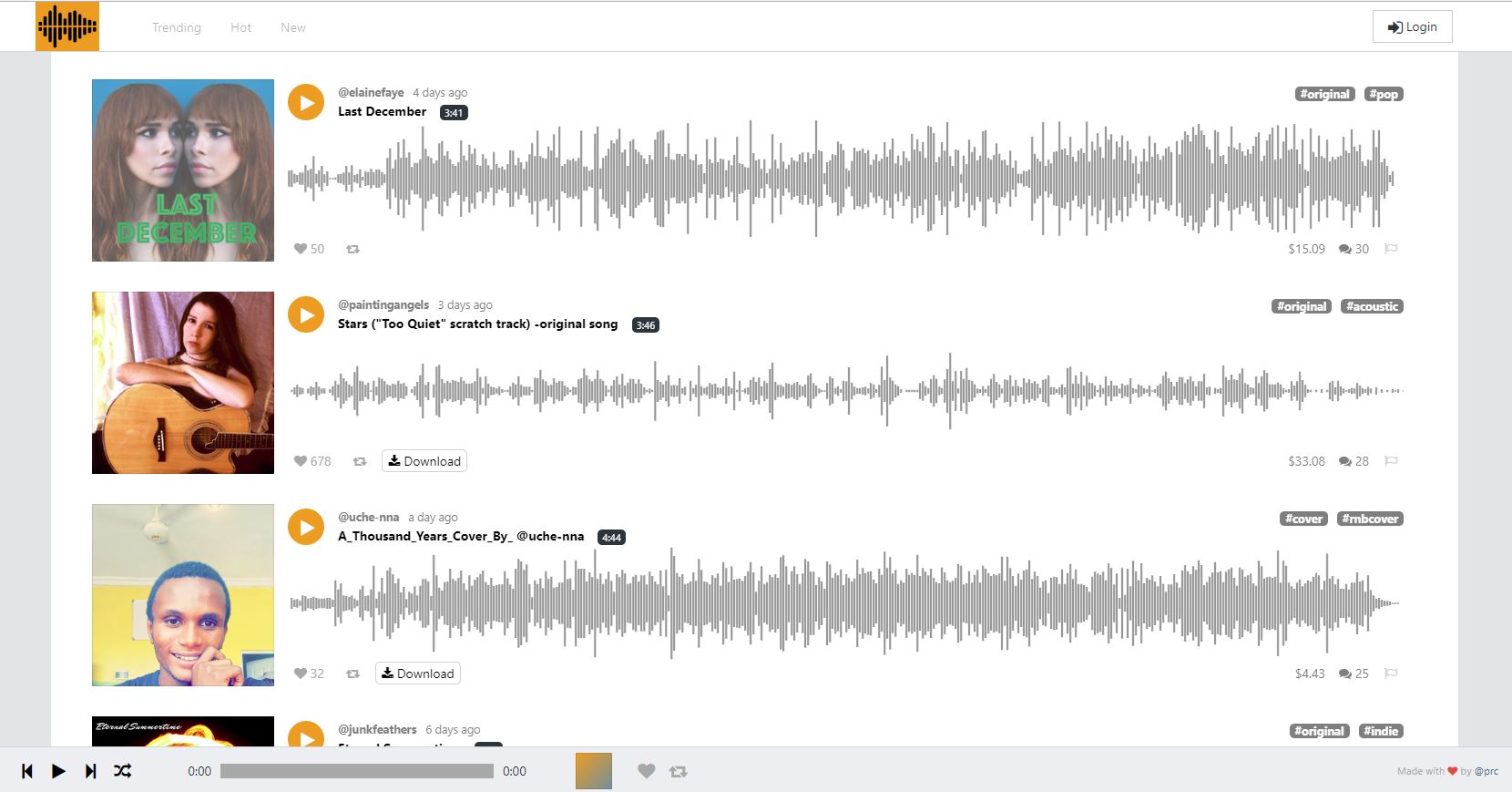This screenshot has width=1512, height=792.
Task: Open the 25 comments on uche-nna cover
Action: point(1354,674)
